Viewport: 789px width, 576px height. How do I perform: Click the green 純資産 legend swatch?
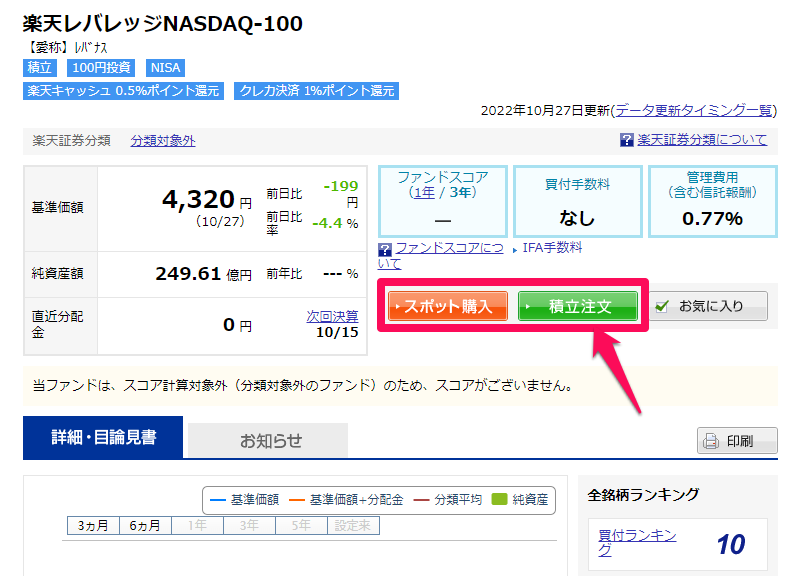click(499, 500)
